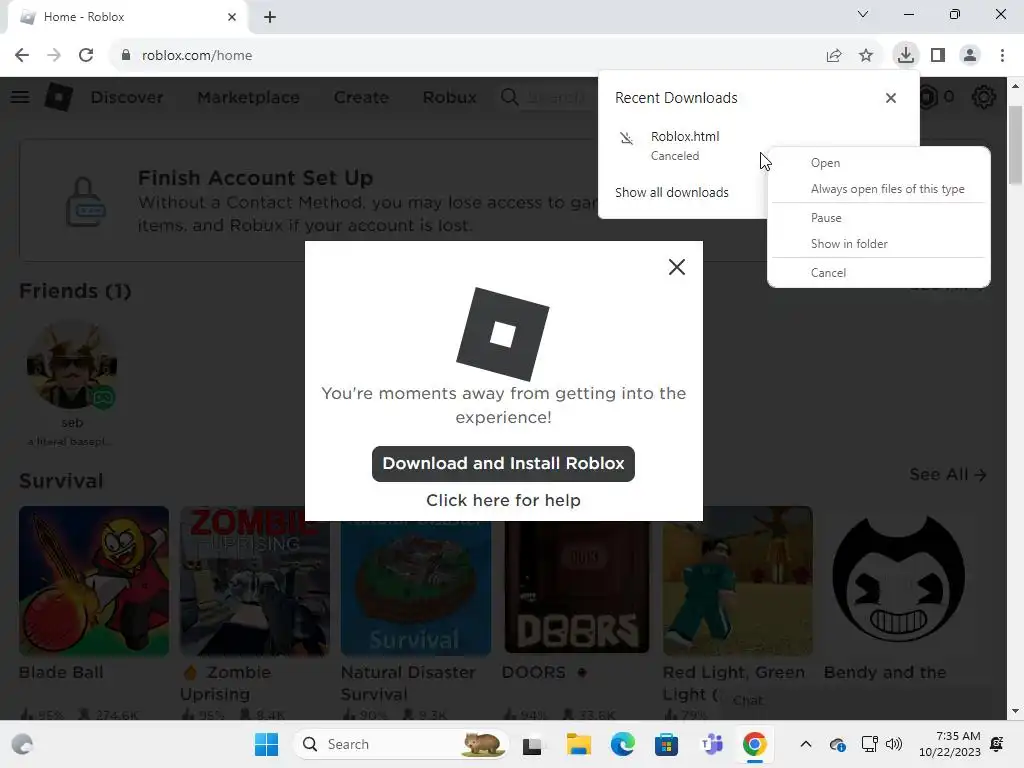
Task: Launch Microsoft Edge from the taskbar
Action: [x=622, y=744]
